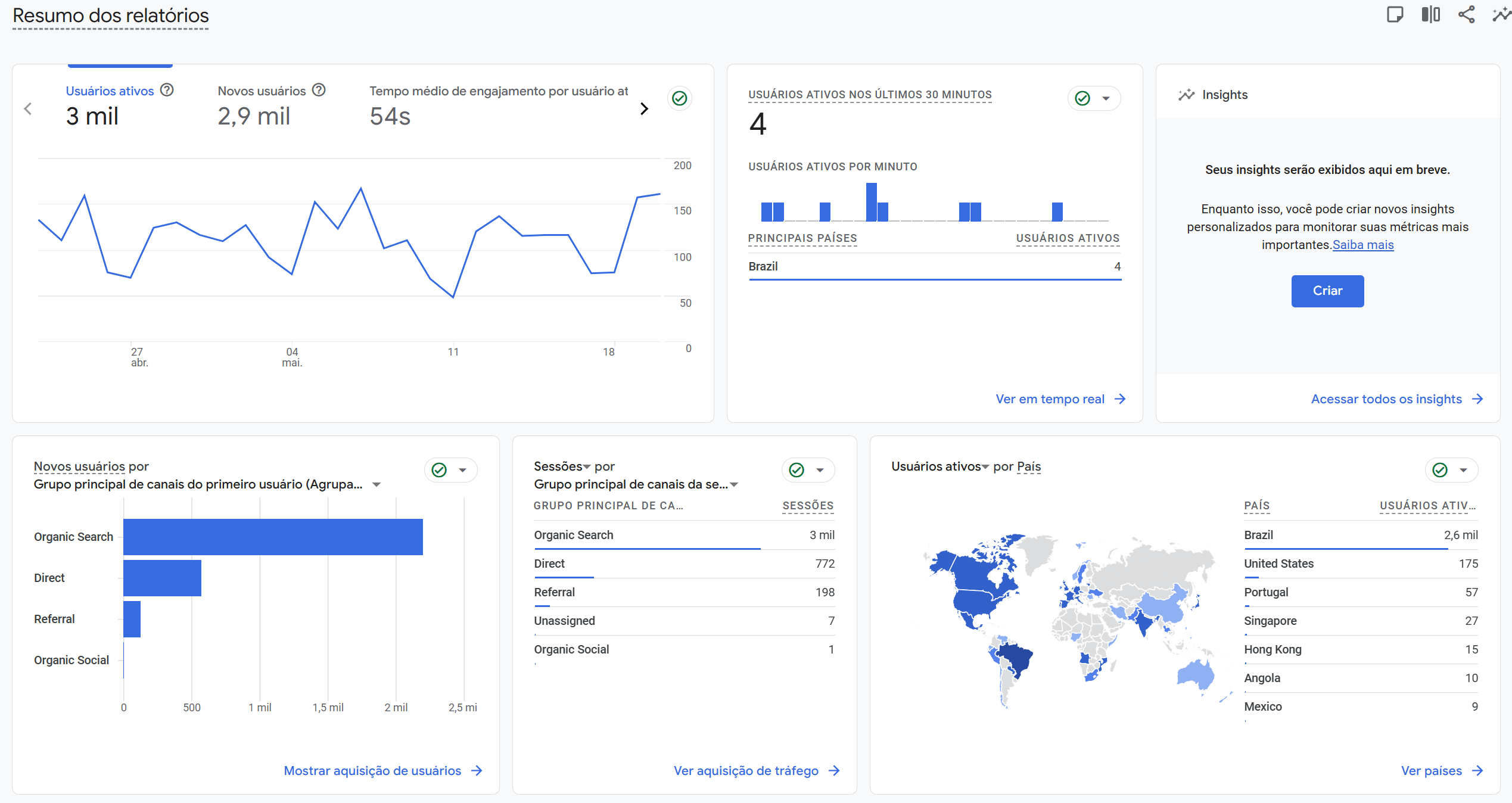Image resolution: width=1512 pixels, height=803 pixels.
Task: Click Organic Social row in sessions table
Action: 684,649
